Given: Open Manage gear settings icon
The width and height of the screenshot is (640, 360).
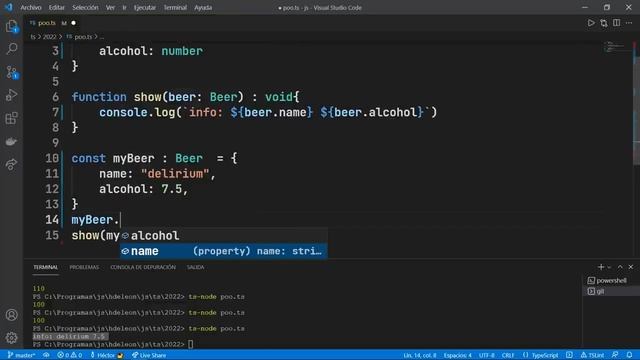Looking at the screenshot, I should [11, 338].
